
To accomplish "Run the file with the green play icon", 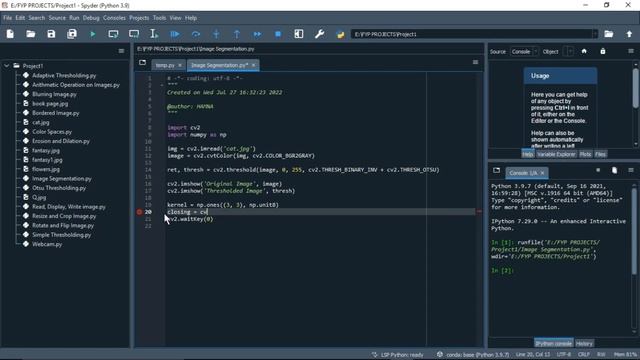I will [93, 34].
